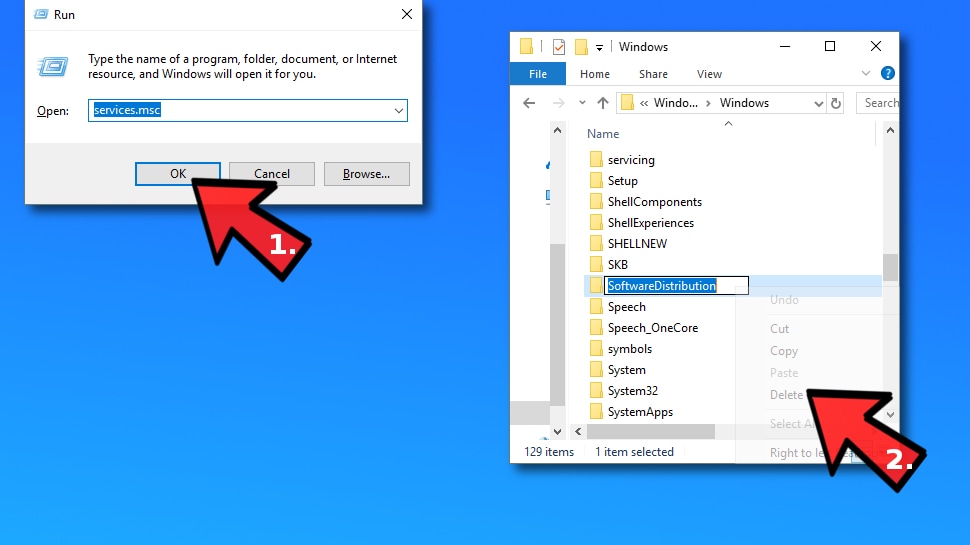
Task: Open the recent locations dropdown arrow
Action: click(582, 103)
